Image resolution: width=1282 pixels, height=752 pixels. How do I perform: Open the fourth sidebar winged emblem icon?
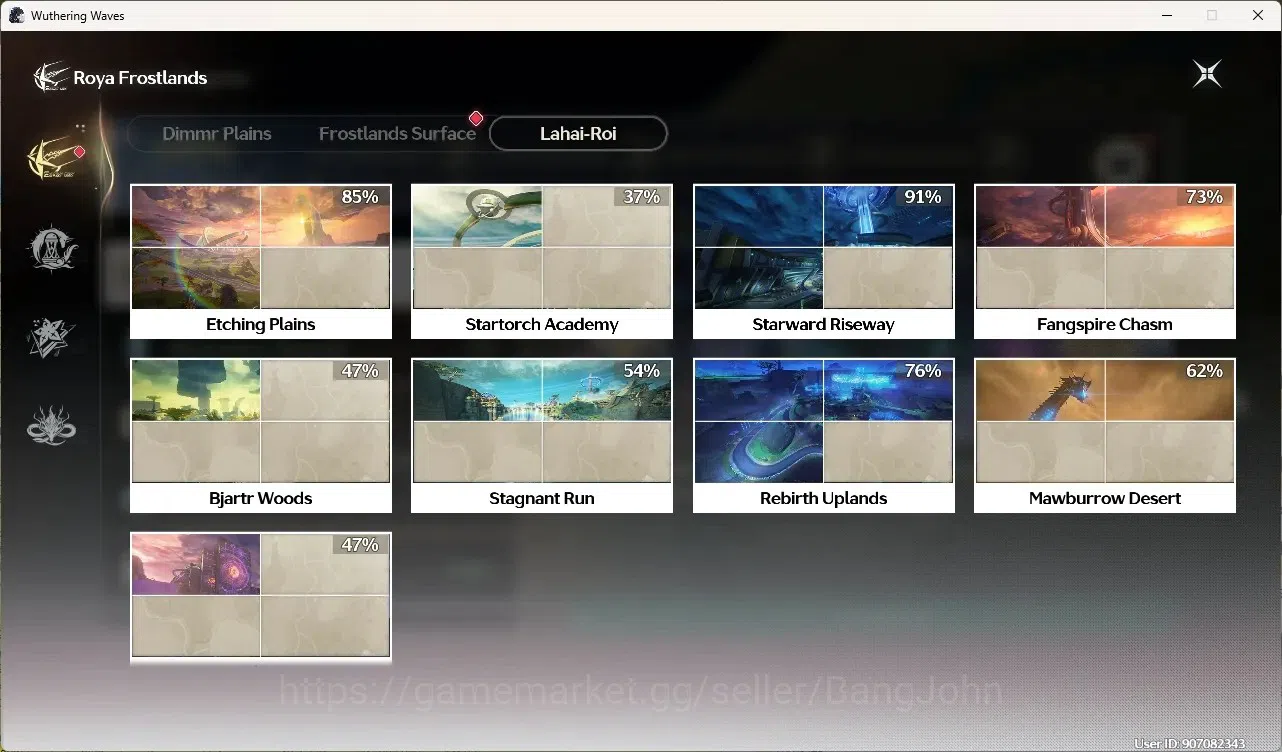[x=51, y=425]
